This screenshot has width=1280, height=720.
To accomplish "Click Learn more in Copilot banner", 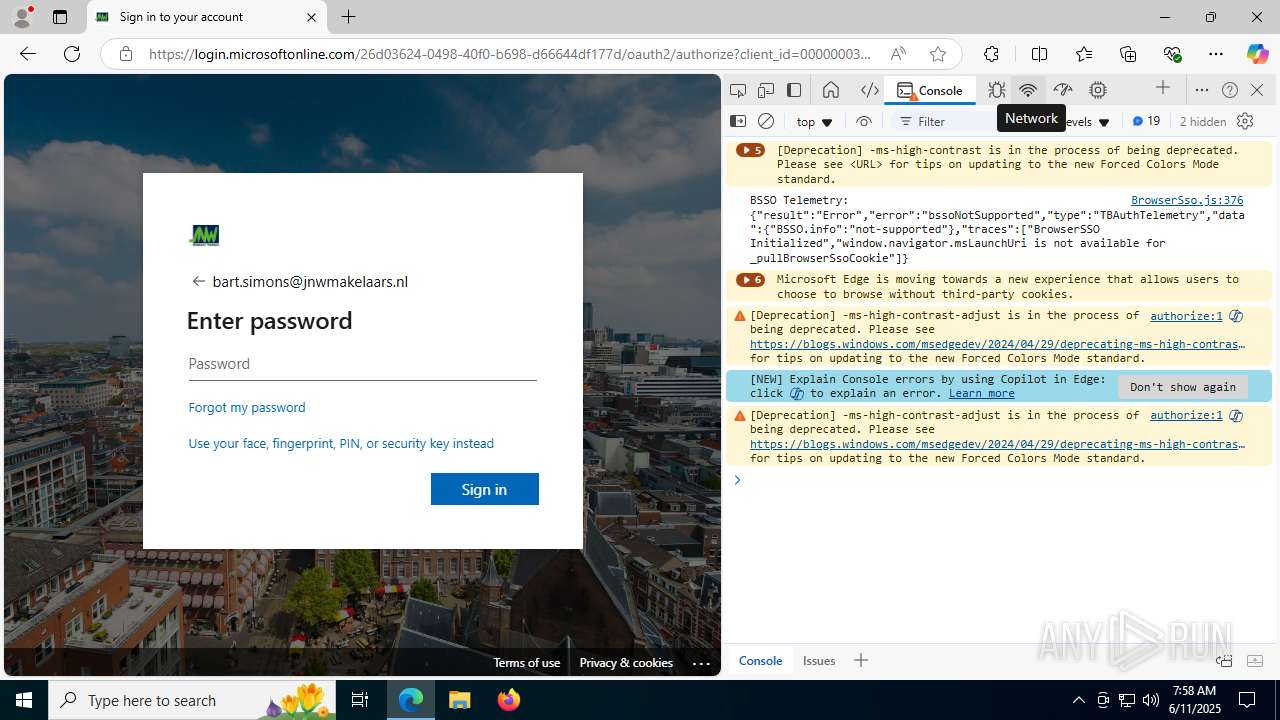I will (x=981, y=393).
